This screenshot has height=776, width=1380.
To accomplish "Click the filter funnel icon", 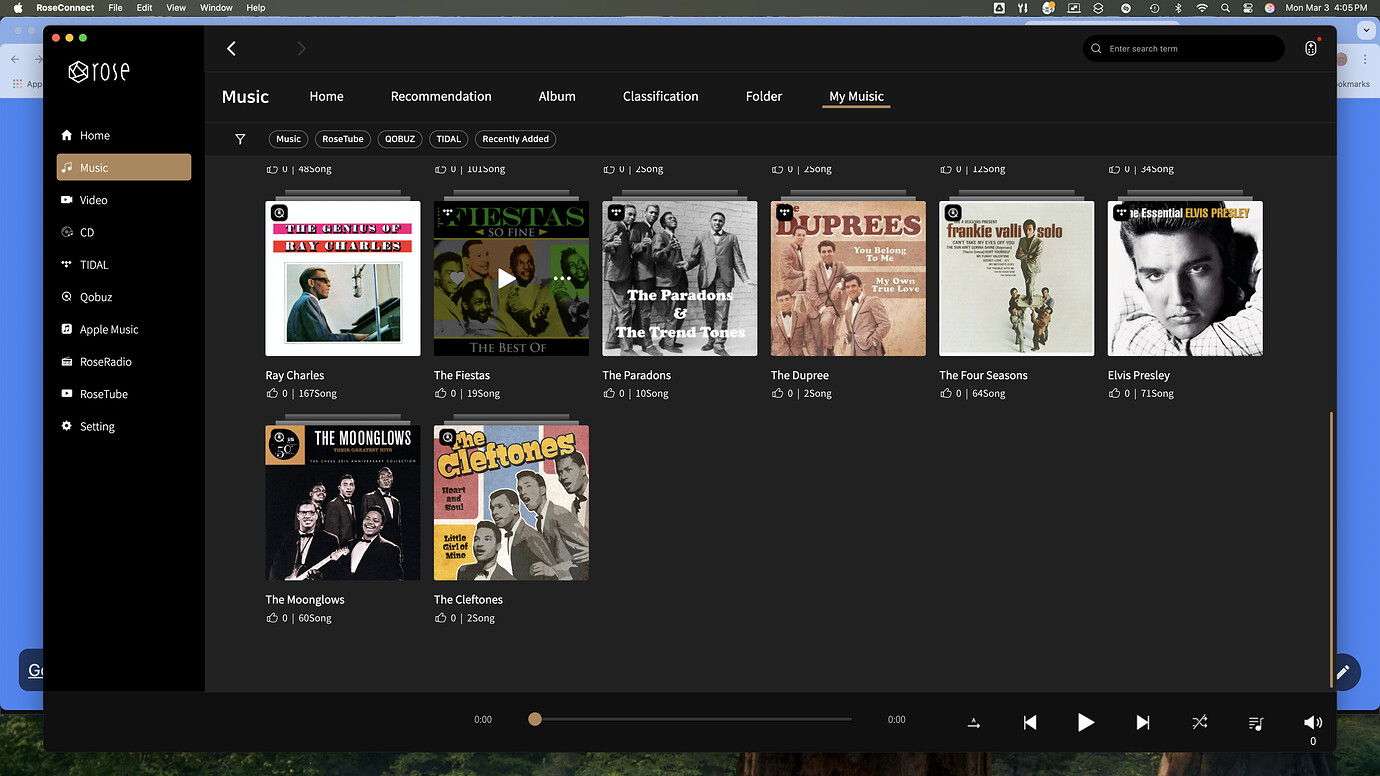I will coord(240,139).
